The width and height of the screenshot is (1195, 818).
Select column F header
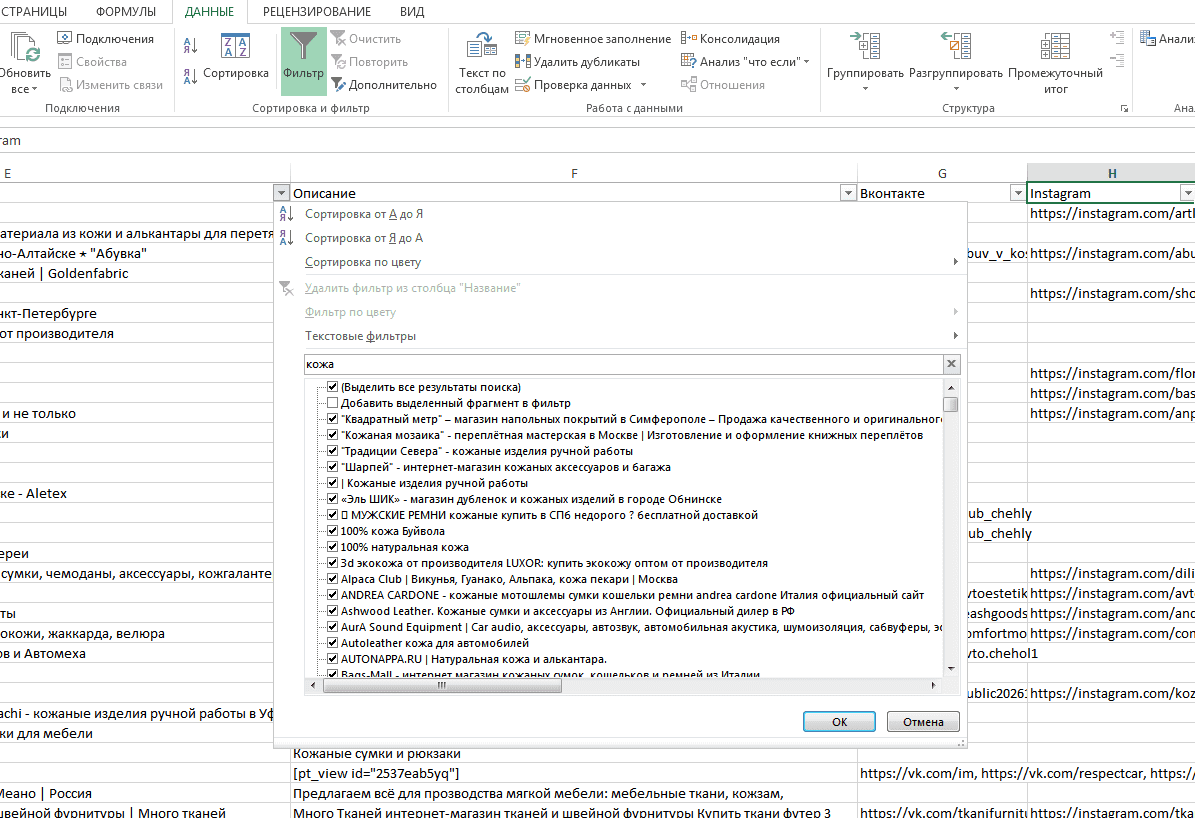574,174
